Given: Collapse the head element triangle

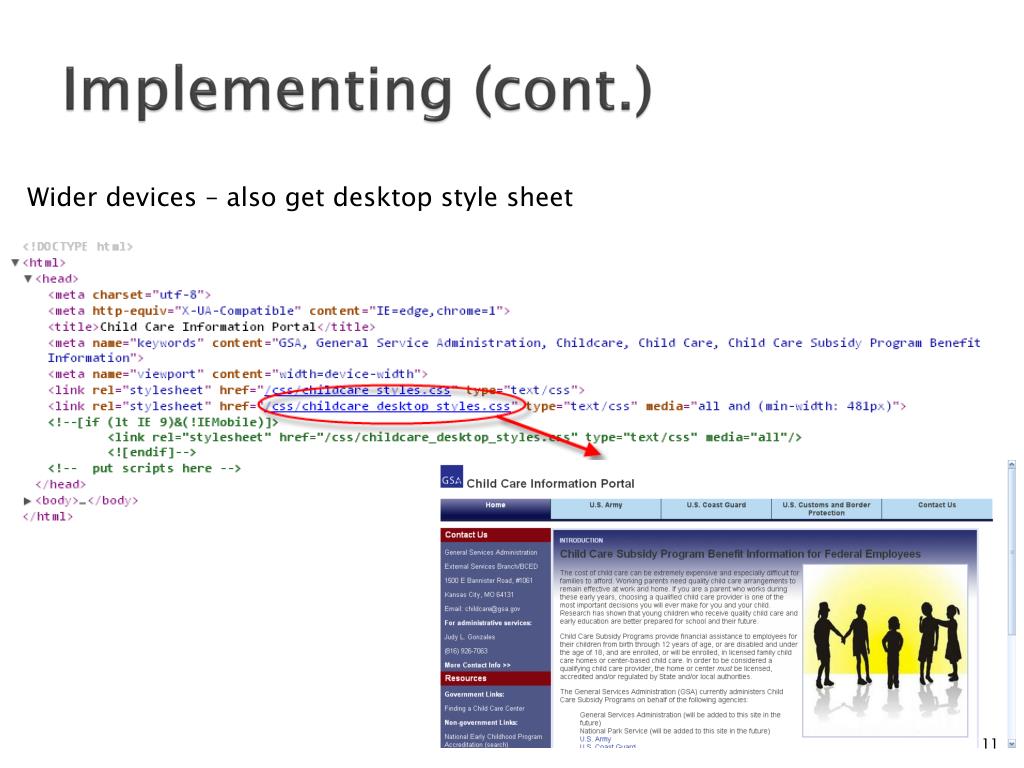Looking at the screenshot, I should click(x=28, y=279).
